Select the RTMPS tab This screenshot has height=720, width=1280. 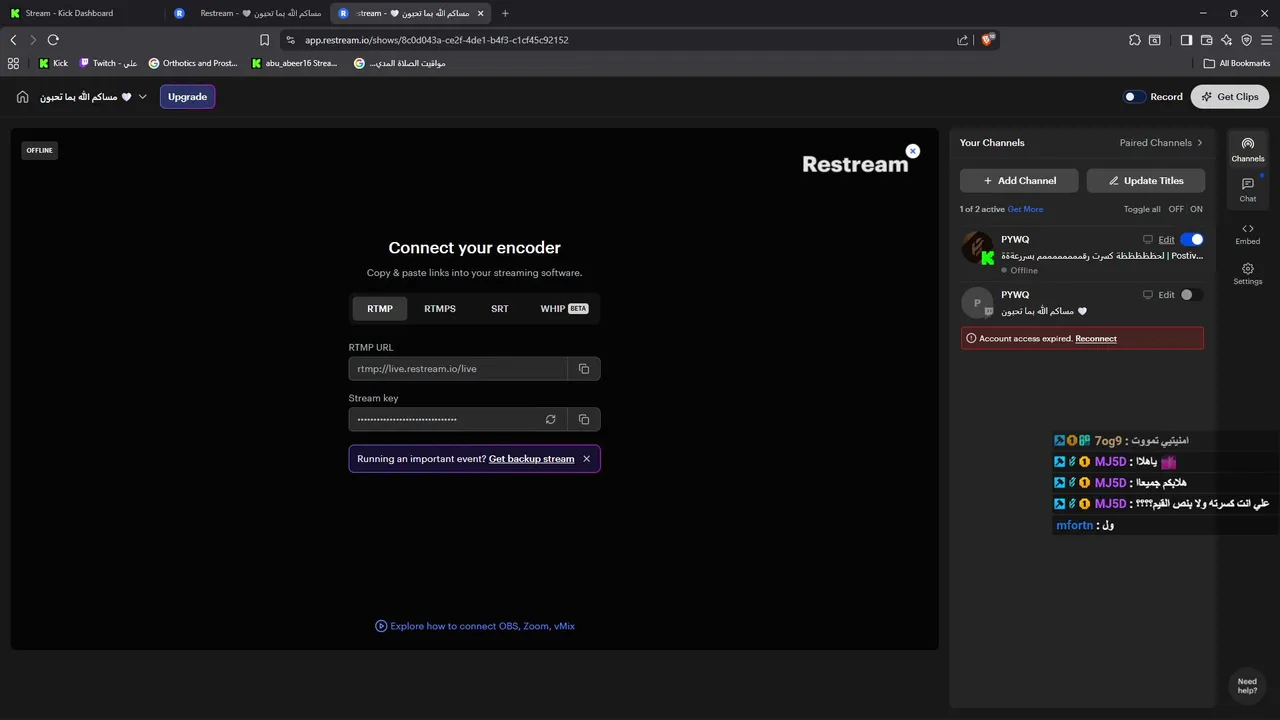440,309
